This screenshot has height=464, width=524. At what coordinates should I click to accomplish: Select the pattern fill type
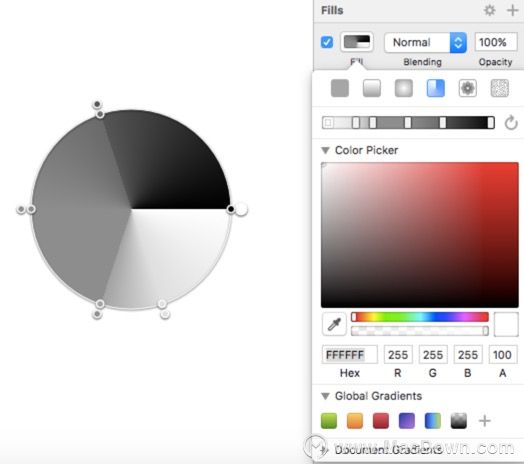pos(468,88)
